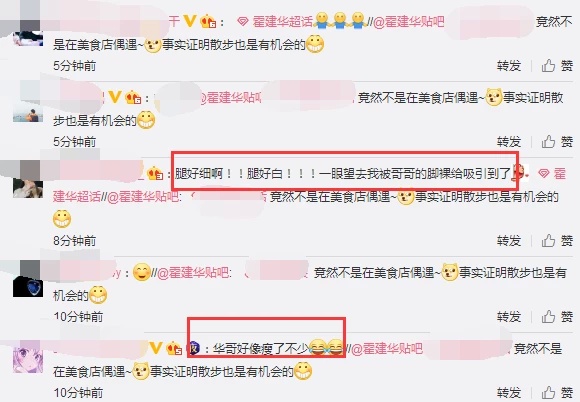The height and width of the screenshot is (402, 580).
Task: Open @霍建华贴吧 mention in 华哥好像瘦了不少 comment
Action: point(387,349)
